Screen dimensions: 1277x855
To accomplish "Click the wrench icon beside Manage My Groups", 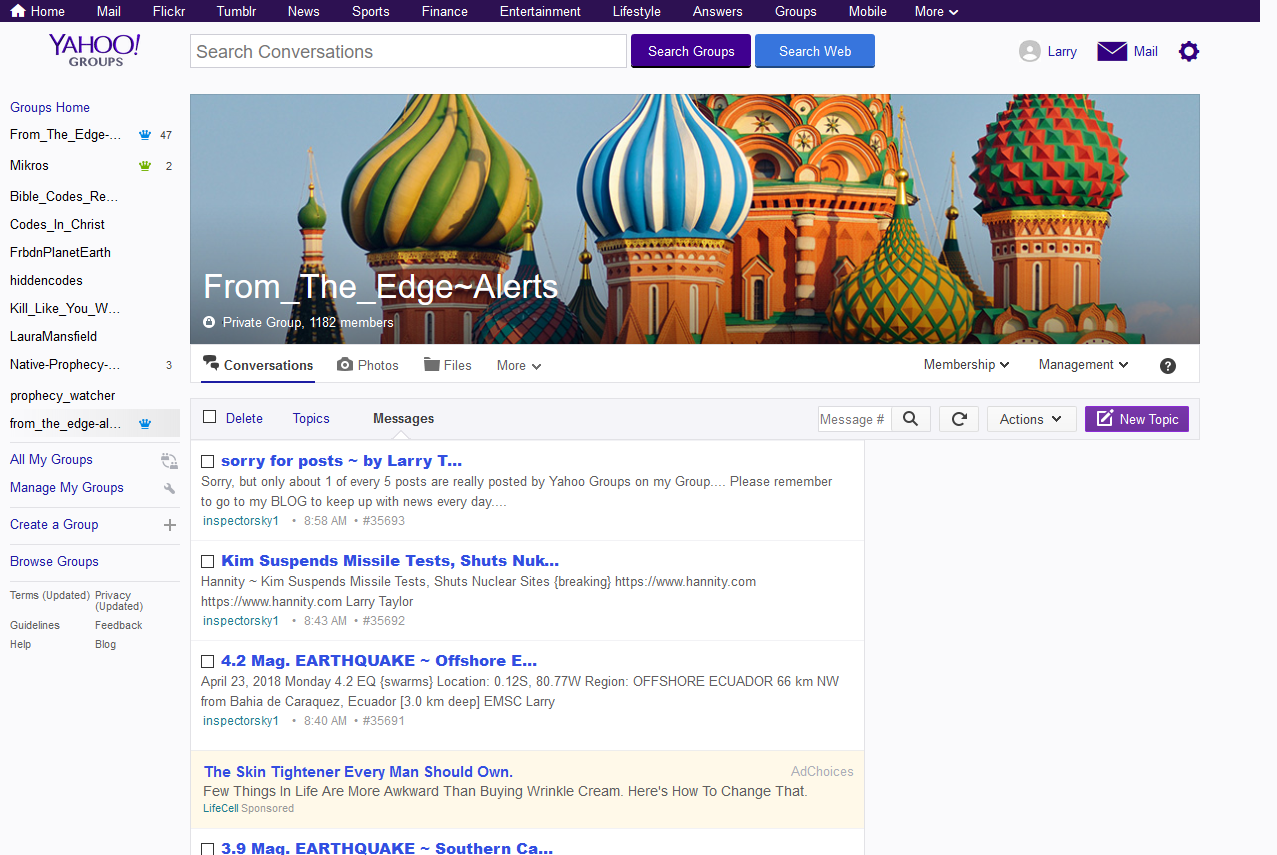I will [x=169, y=488].
